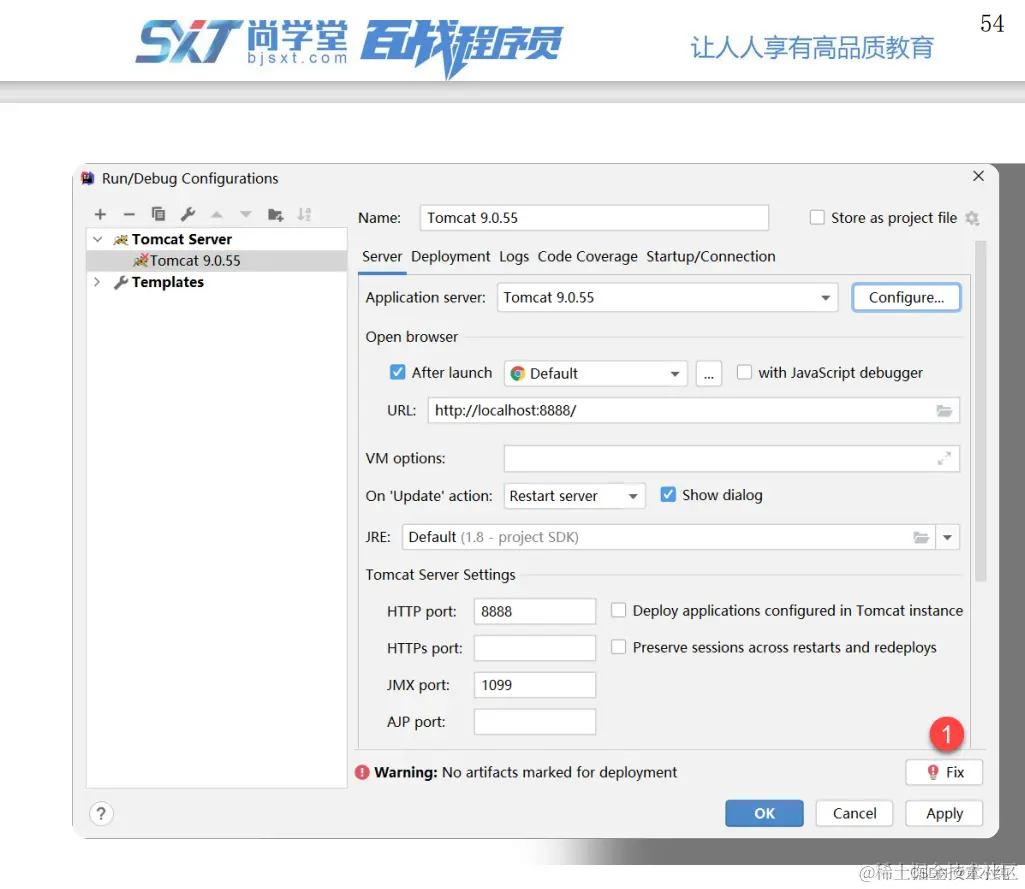Viewport: 1025px width, 889px height.
Task: Move configuration up arrow icon
Action: coord(217,214)
